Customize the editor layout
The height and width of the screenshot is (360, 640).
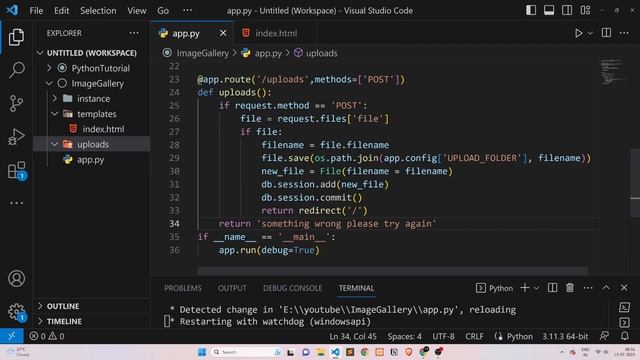click(x=585, y=10)
